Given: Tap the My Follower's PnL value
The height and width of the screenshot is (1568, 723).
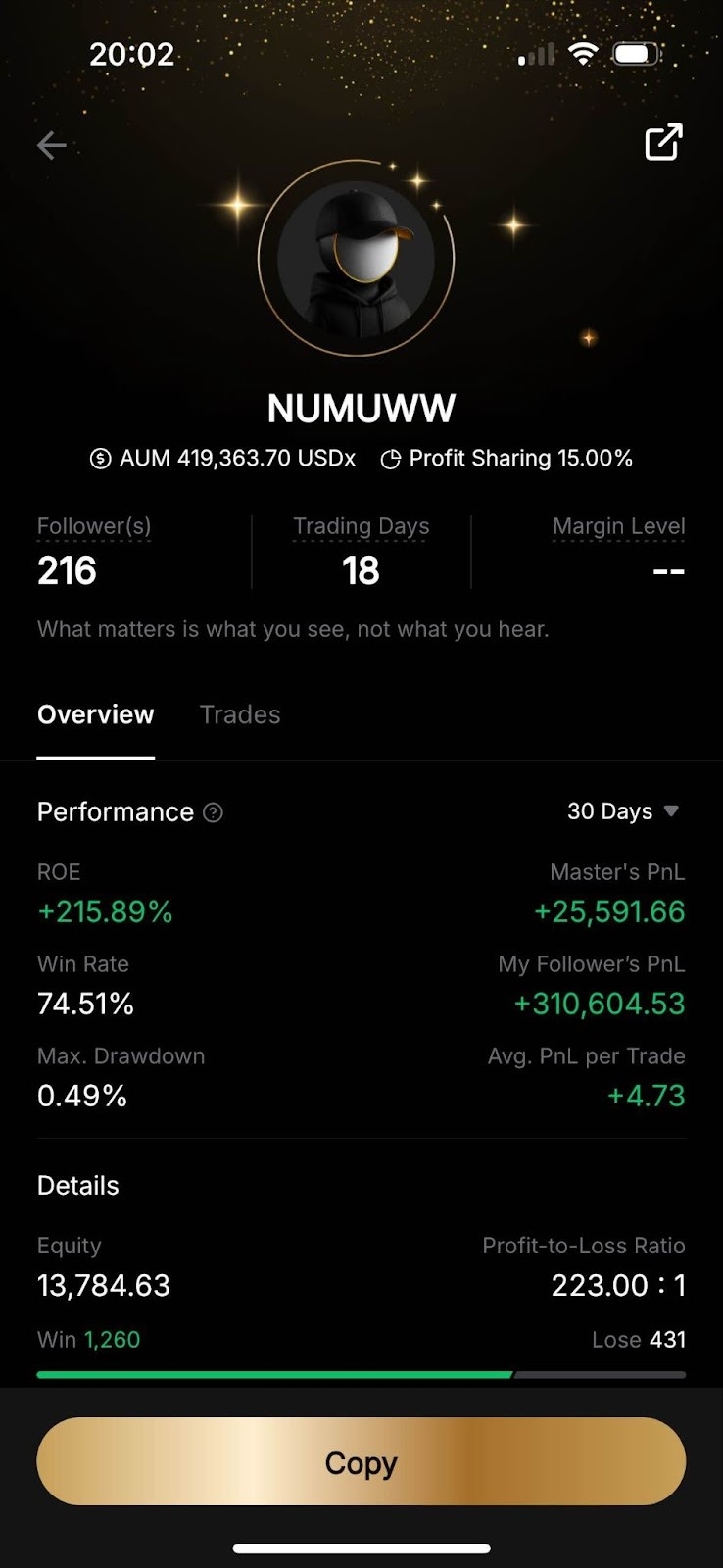Looking at the screenshot, I should 599,1004.
